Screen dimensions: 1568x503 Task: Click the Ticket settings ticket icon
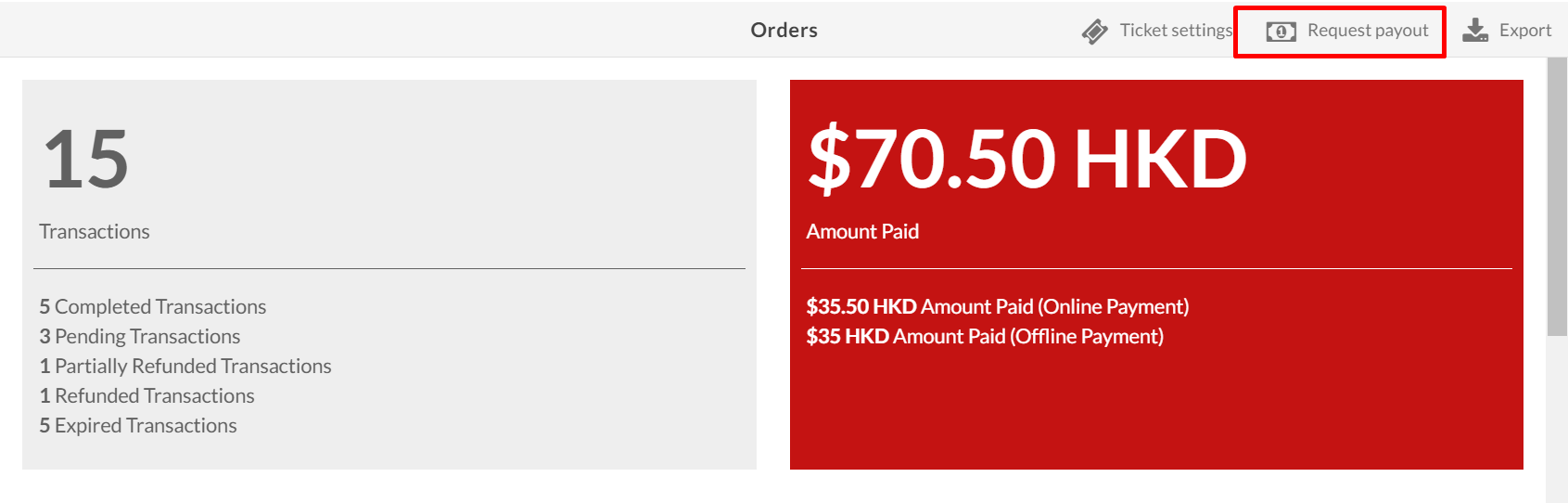pos(1095,32)
